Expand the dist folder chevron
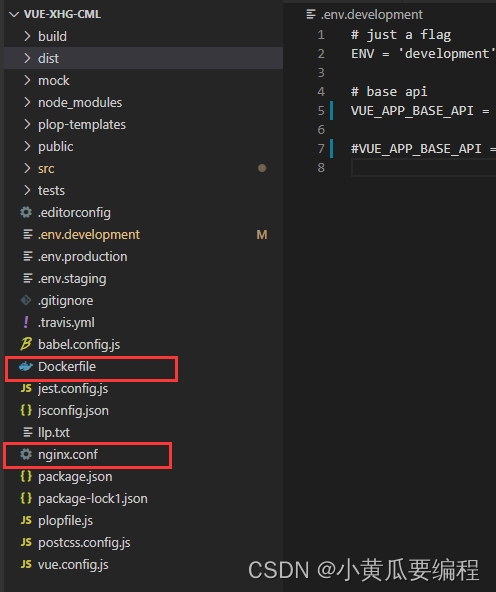 click(27, 58)
